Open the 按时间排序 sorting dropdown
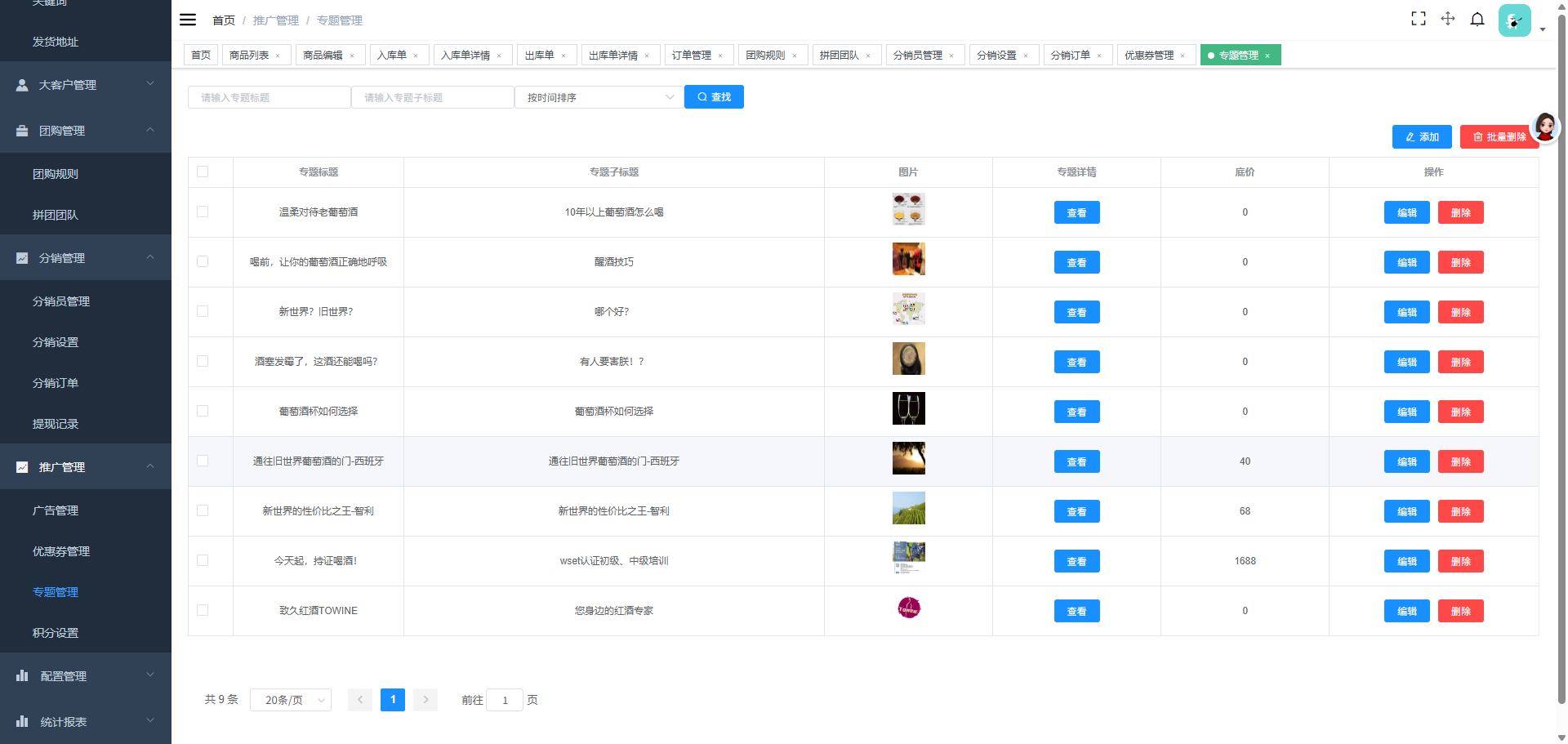 click(x=599, y=97)
